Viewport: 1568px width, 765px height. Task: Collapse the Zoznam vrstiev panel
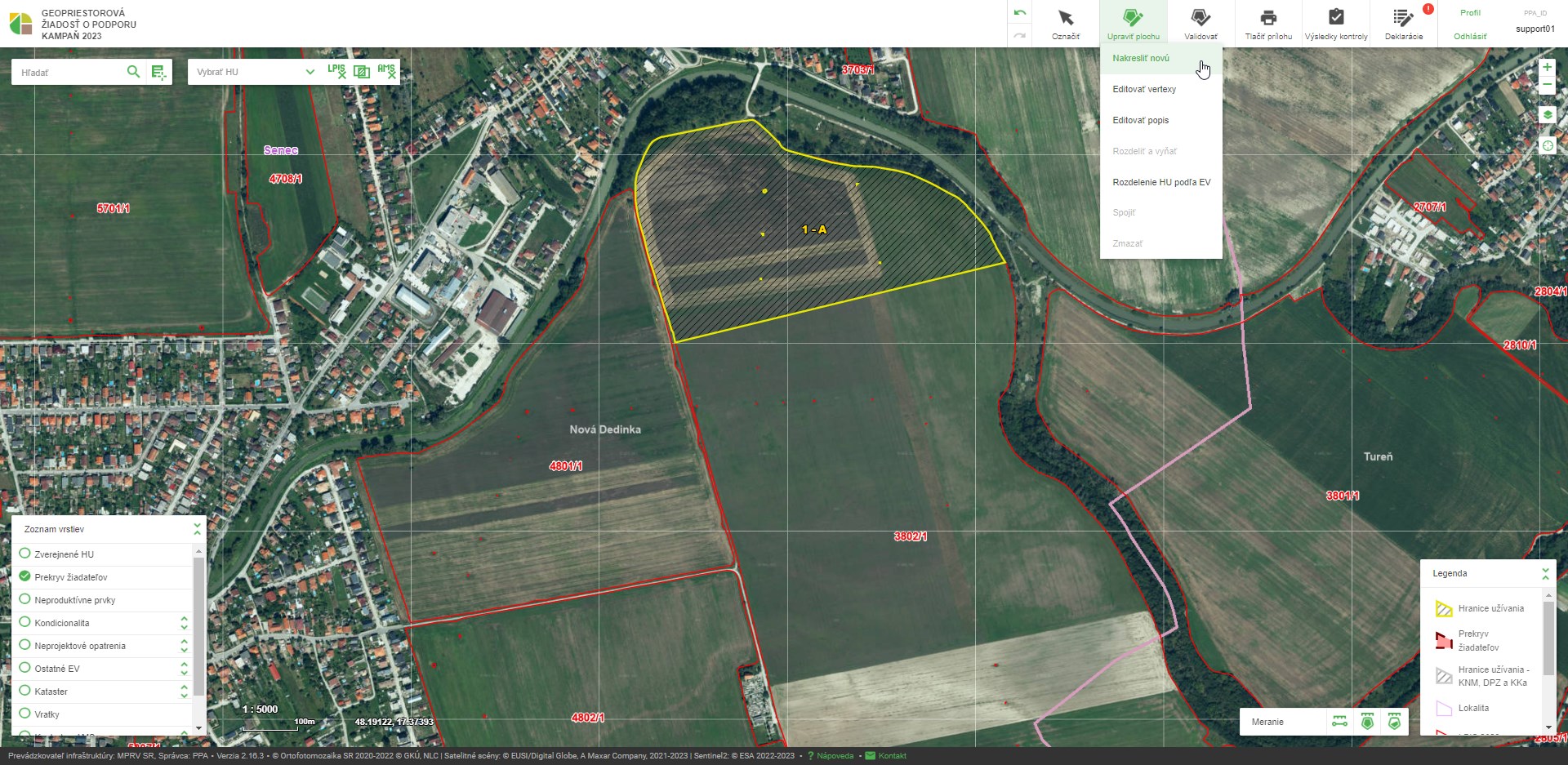click(197, 529)
